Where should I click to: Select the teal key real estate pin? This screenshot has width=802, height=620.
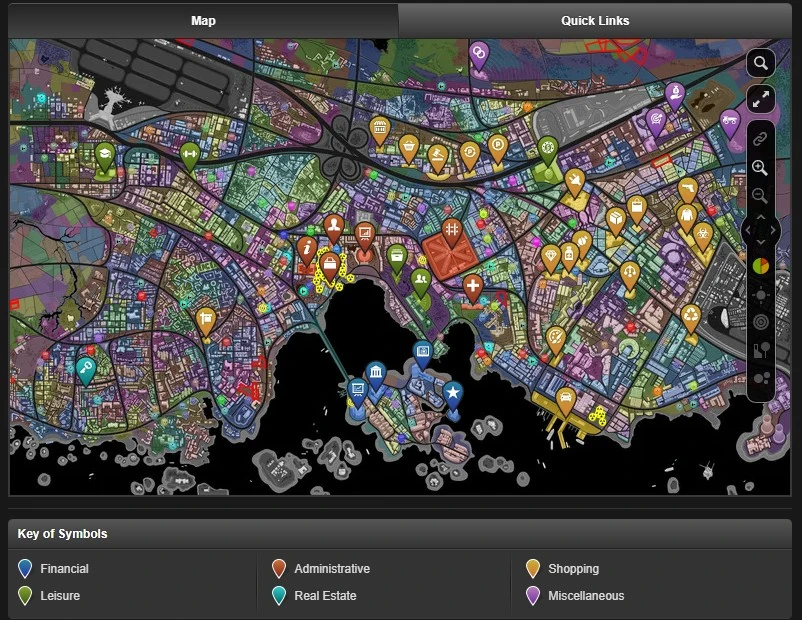(x=87, y=369)
